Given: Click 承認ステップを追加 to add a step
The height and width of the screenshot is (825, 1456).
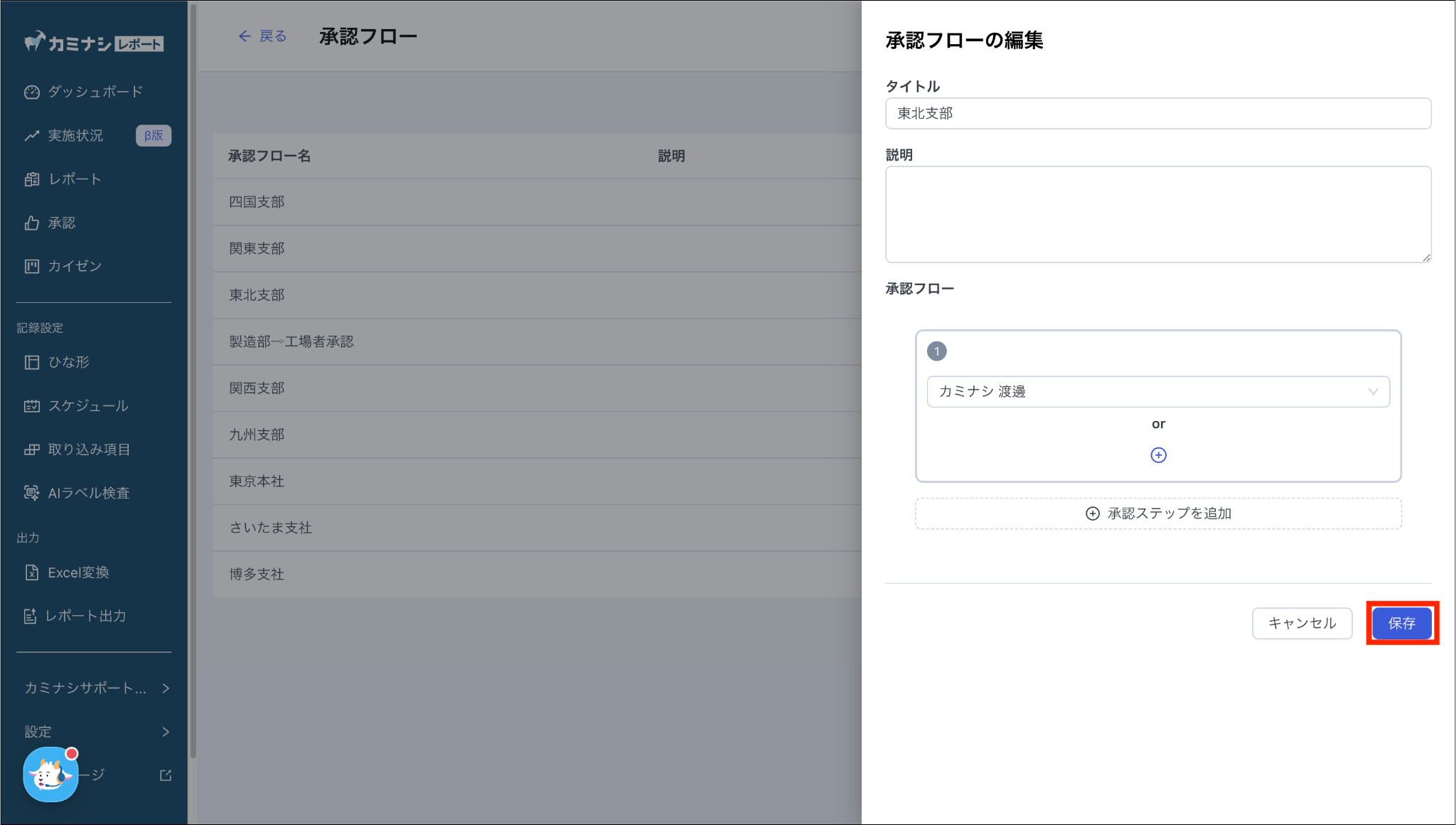Looking at the screenshot, I should [x=1158, y=513].
